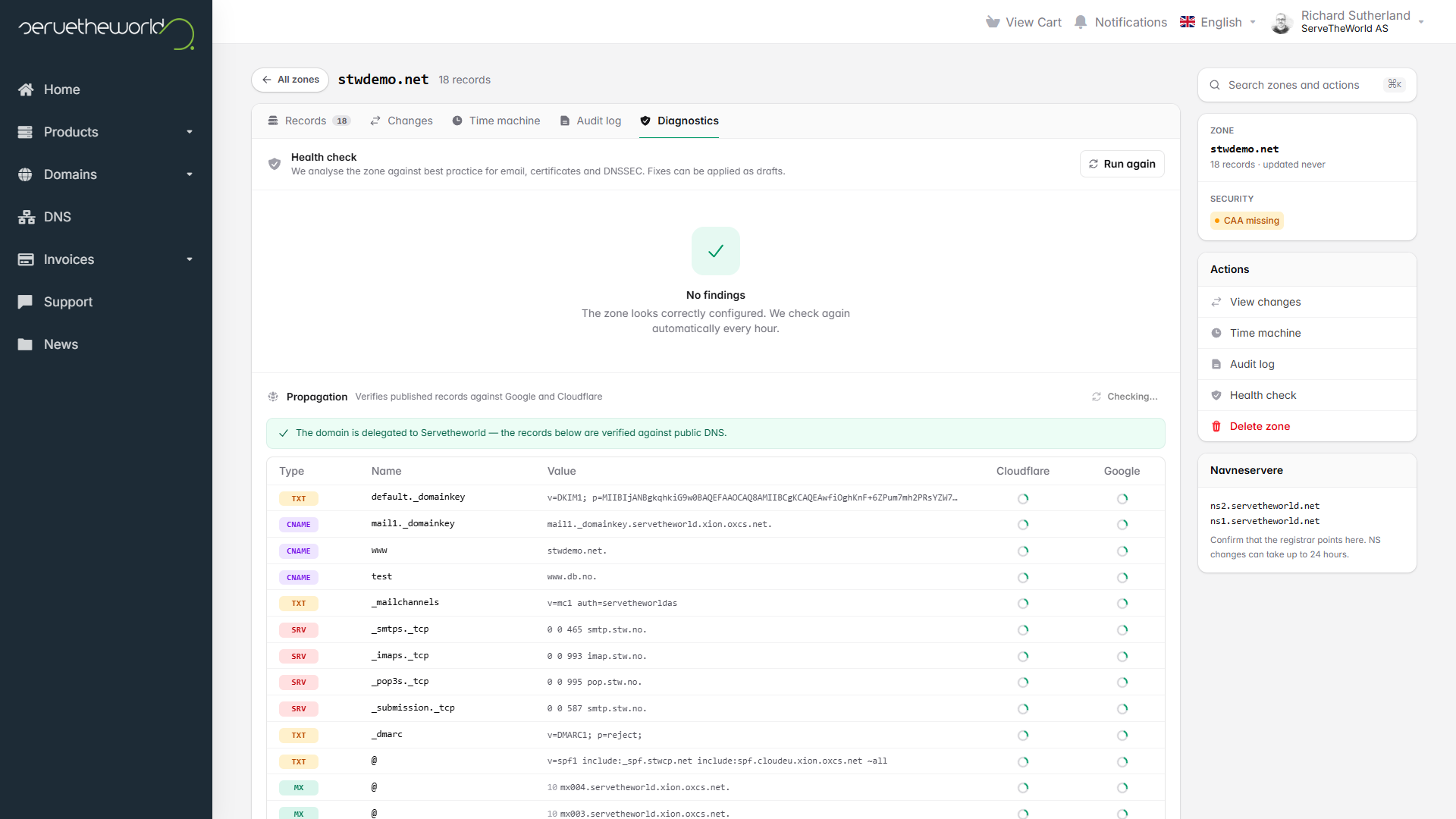Go back to All zones

[x=290, y=80]
